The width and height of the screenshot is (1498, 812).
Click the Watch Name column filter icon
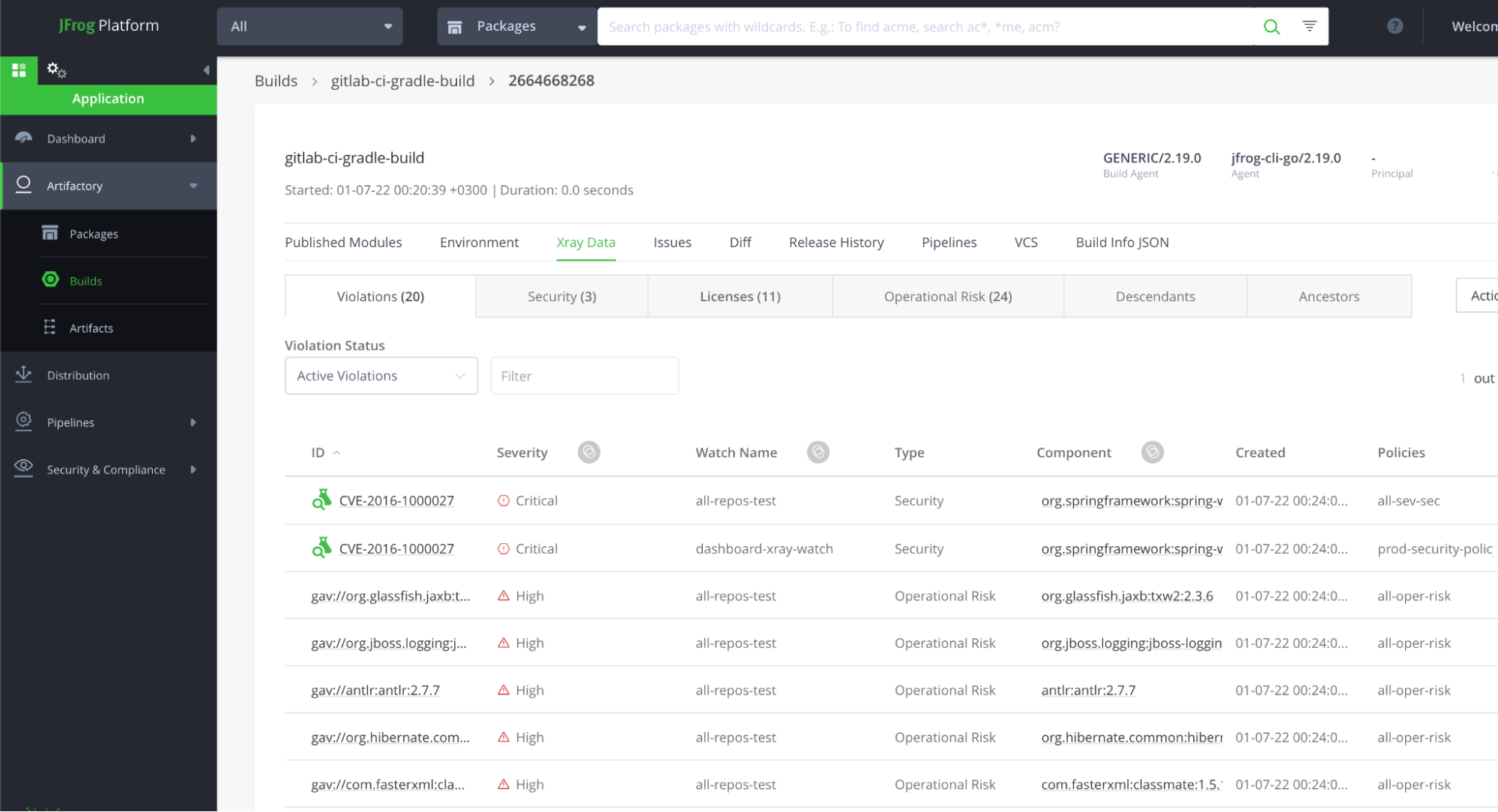(x=818, y=452)
